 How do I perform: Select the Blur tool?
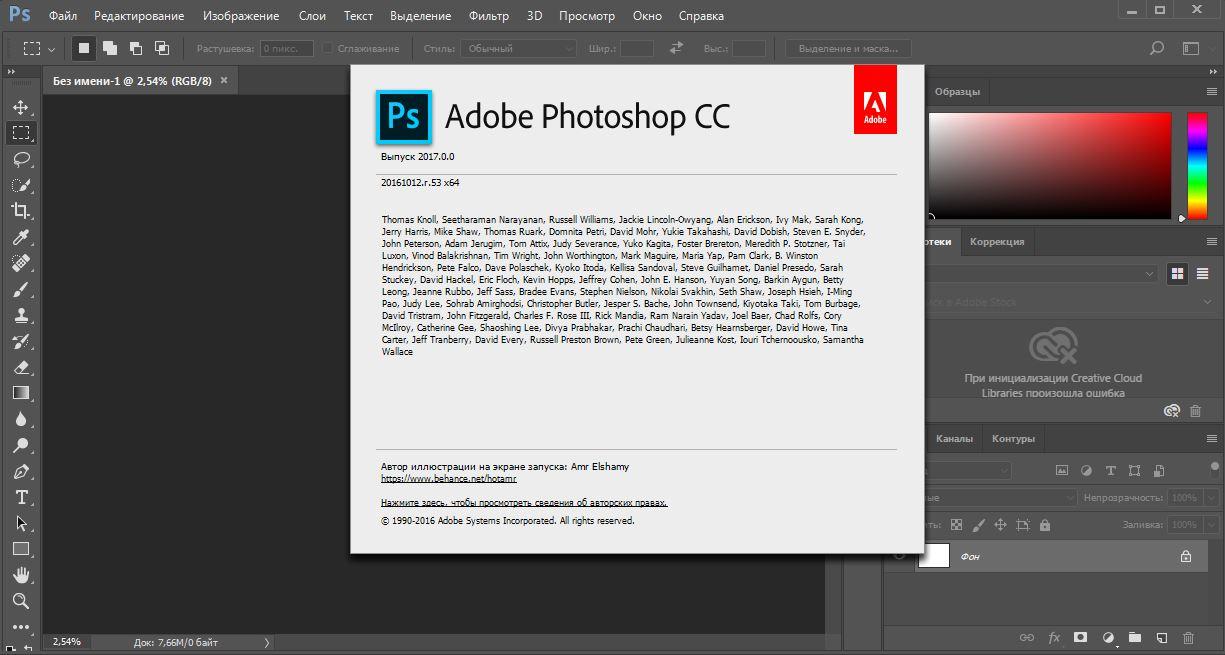pyautogui.click(x=21, y=419)
